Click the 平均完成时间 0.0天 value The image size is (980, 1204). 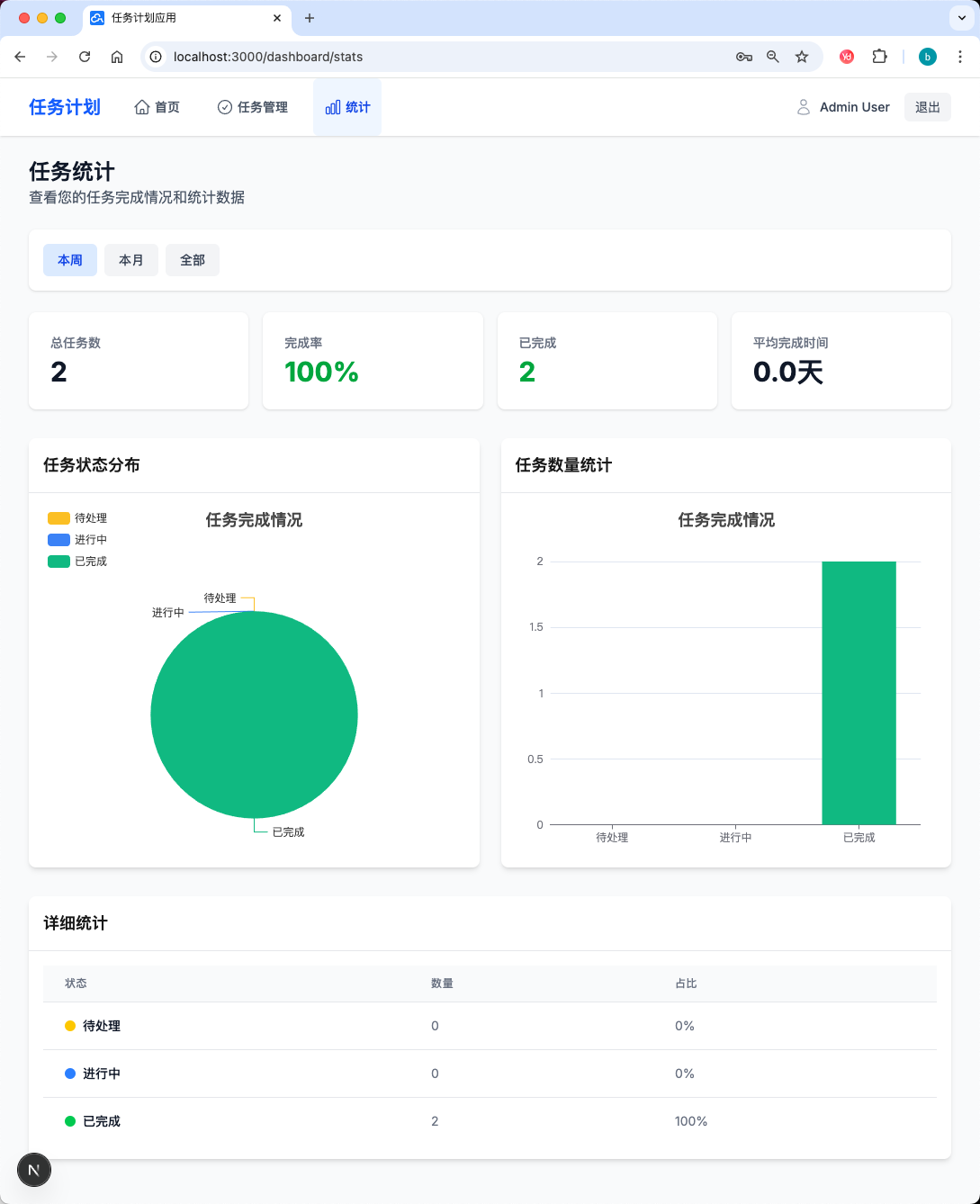[788, 372]
